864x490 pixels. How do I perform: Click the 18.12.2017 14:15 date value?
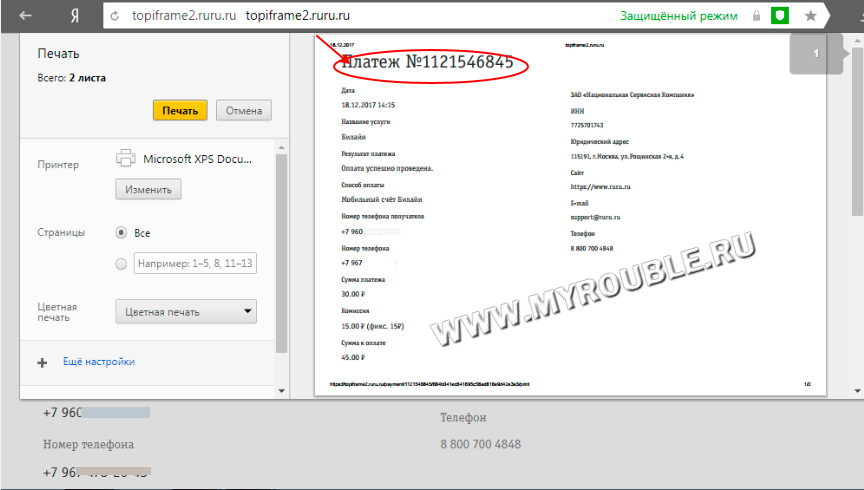pos(368,105)
